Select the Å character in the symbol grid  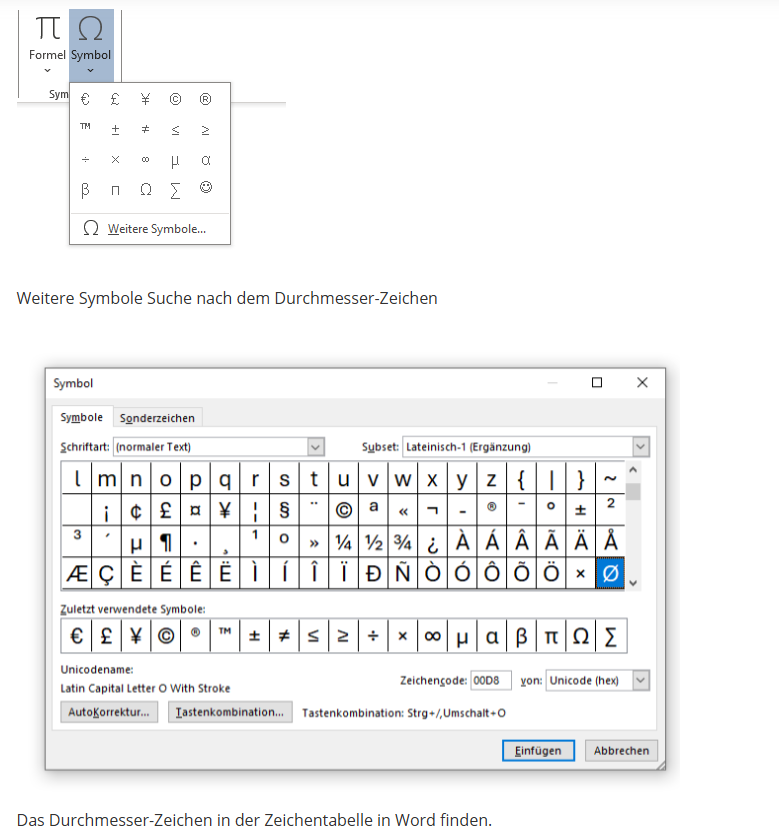(x=610, y=542)
